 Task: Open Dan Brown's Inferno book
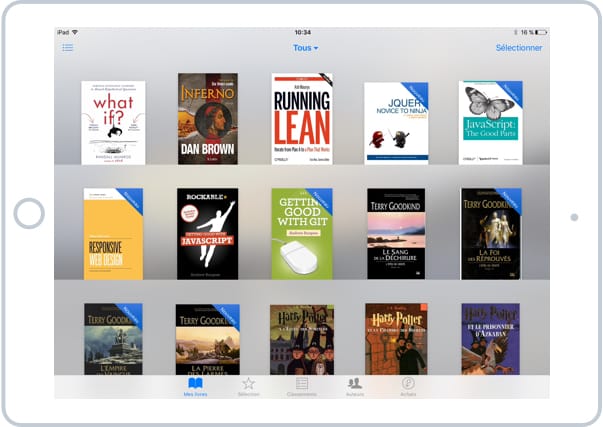coord(207,119)
